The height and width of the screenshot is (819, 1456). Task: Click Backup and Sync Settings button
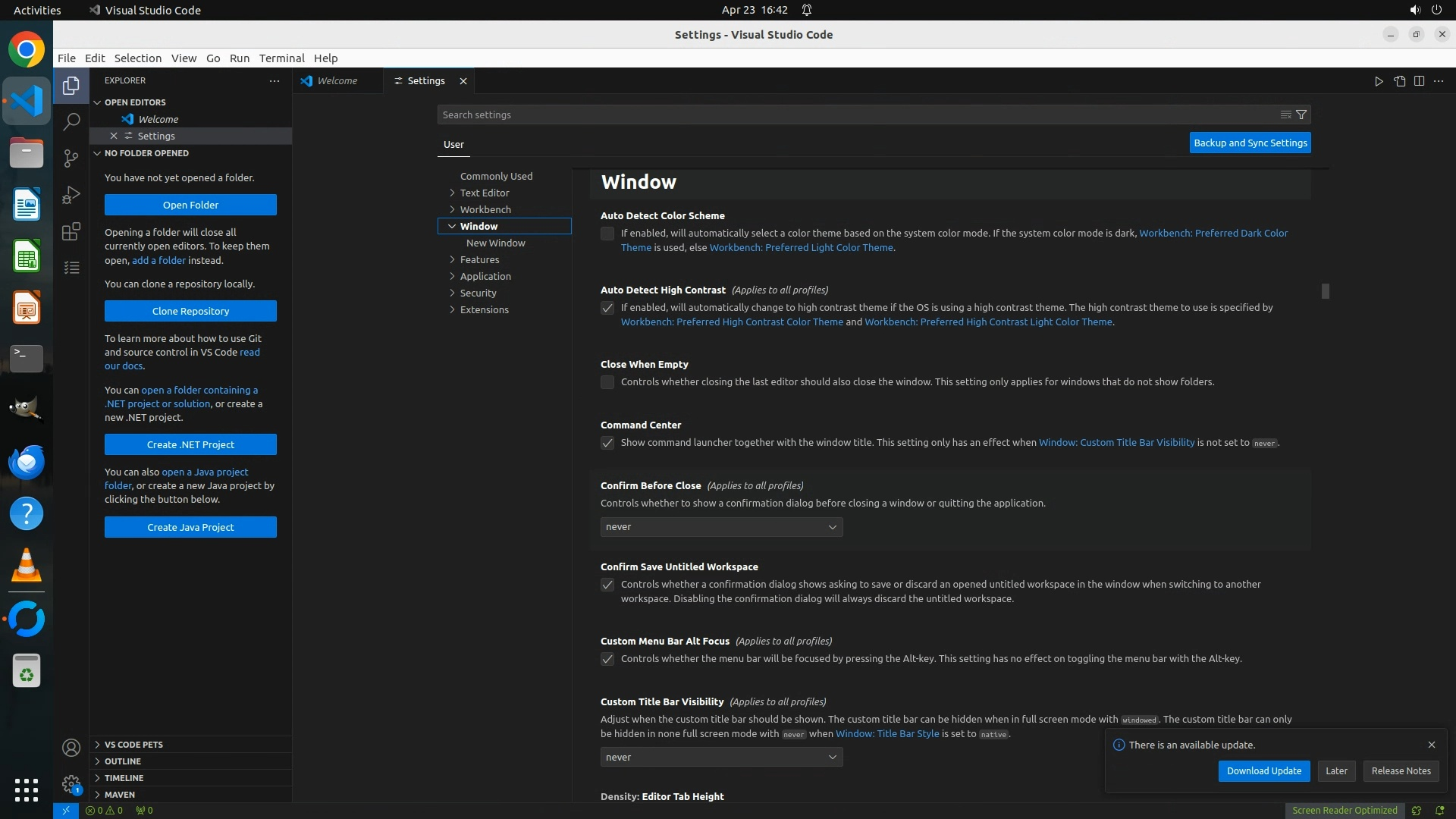tap(1250, 143)
